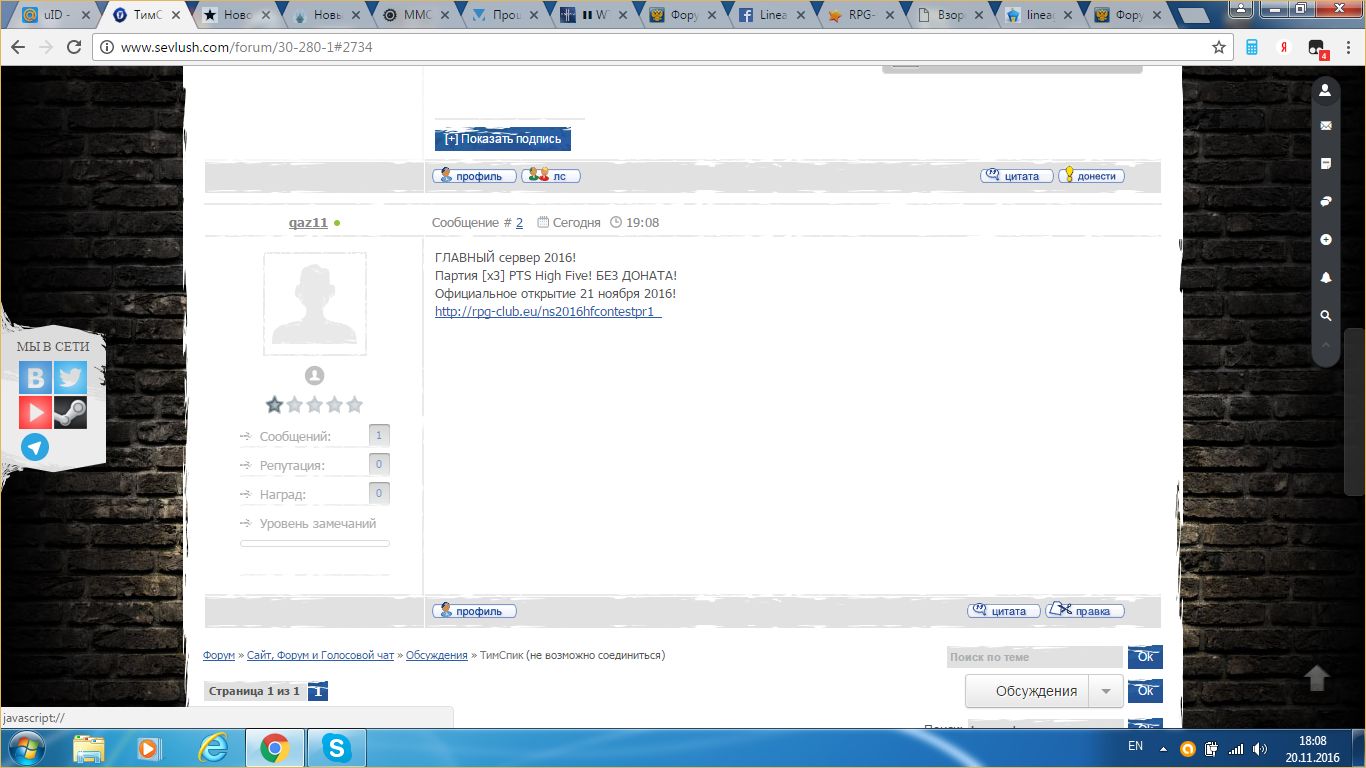Open the Telegram icon in Мы в сети

tap(35, 447)
